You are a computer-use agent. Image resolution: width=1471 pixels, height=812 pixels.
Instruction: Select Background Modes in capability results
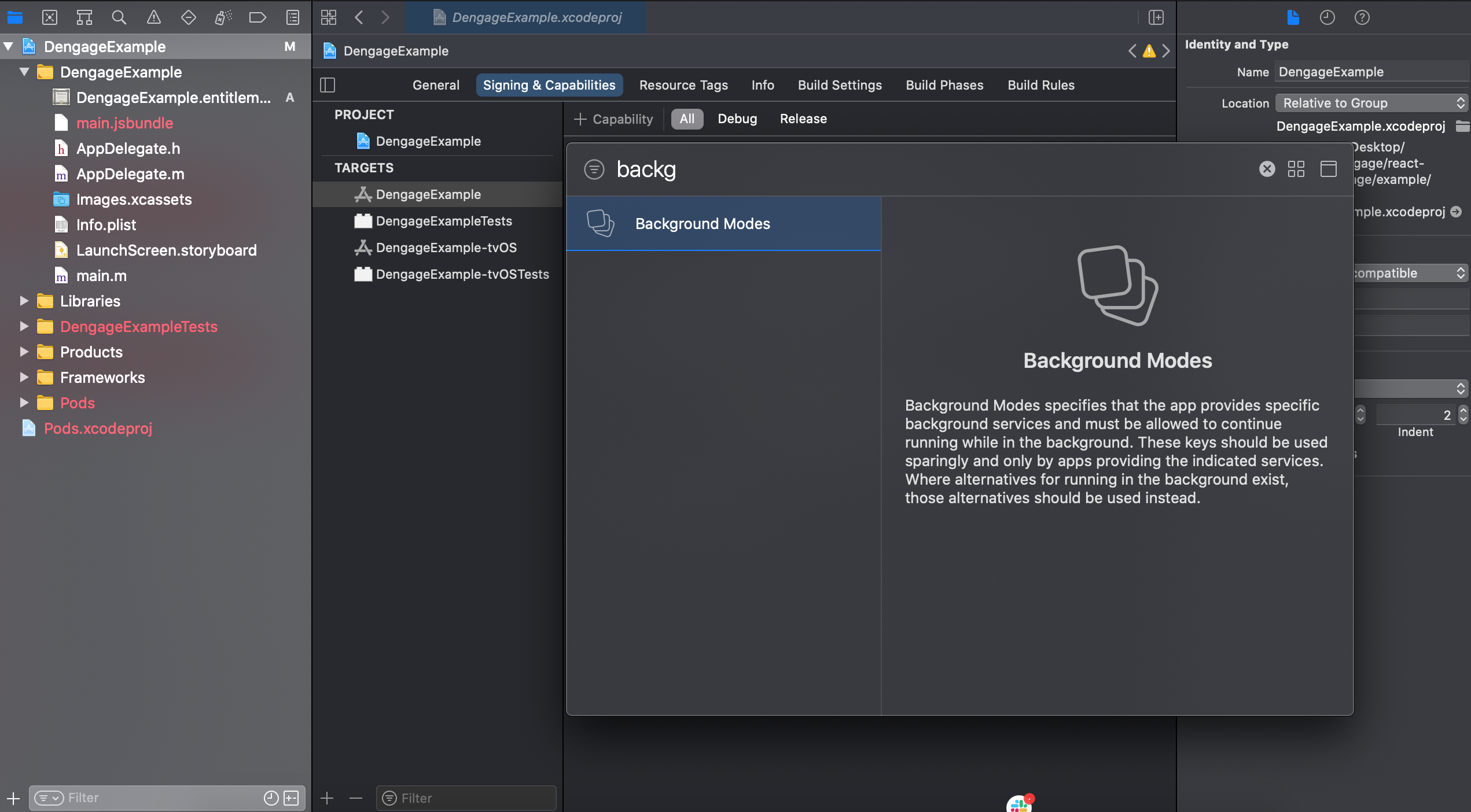(x=724, y=223)
